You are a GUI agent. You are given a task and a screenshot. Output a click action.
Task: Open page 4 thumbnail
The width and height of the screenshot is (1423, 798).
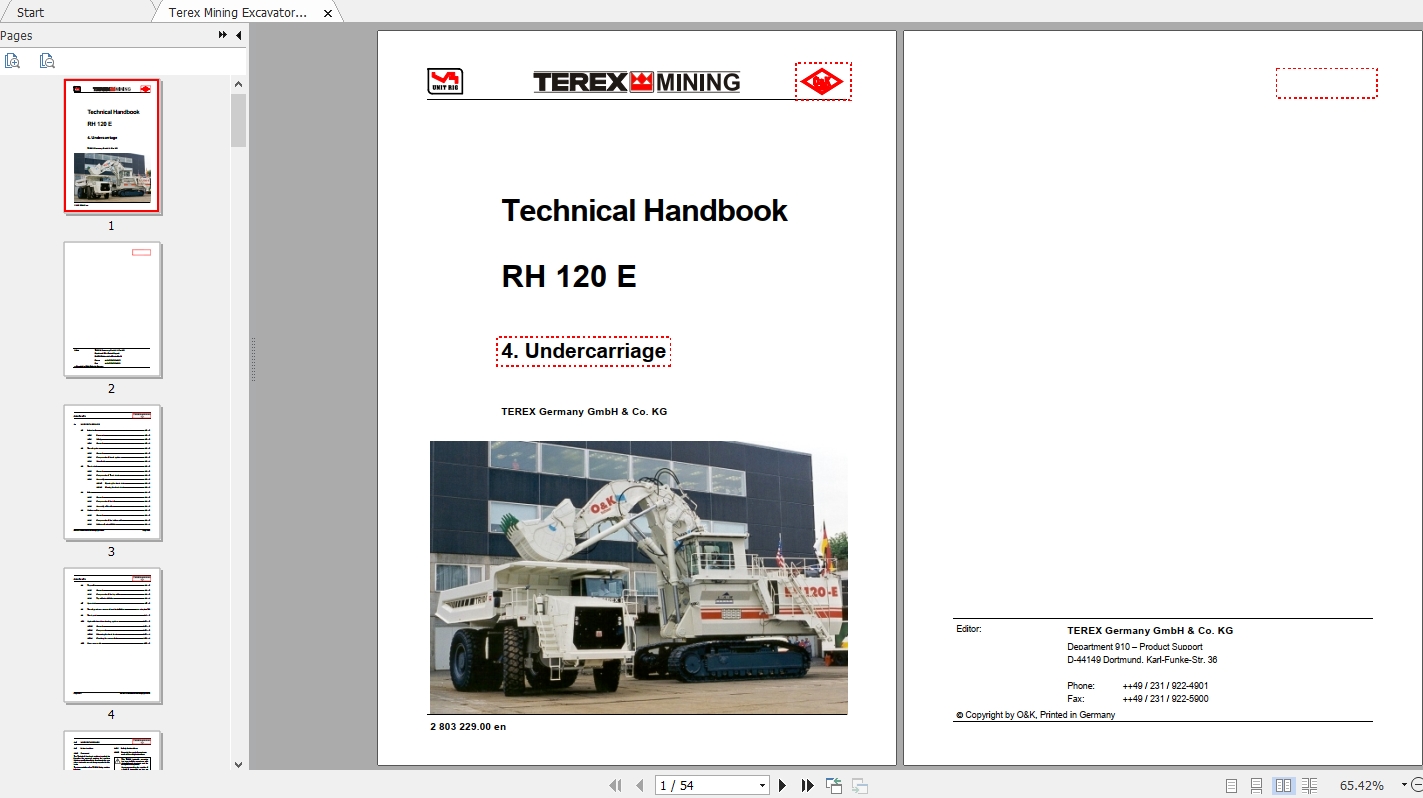coord(112,635)
